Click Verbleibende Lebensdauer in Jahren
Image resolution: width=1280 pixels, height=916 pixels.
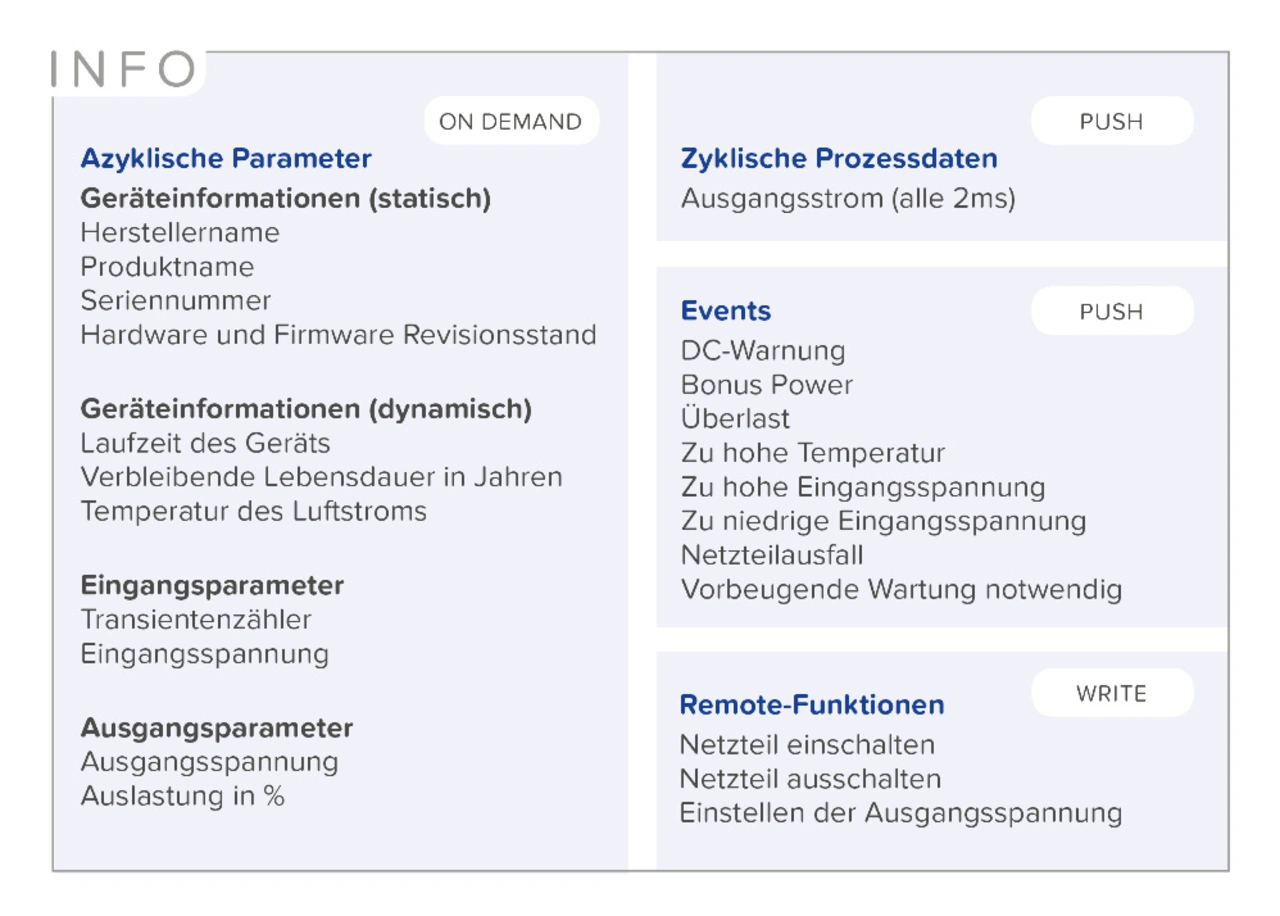click(321, 477)
